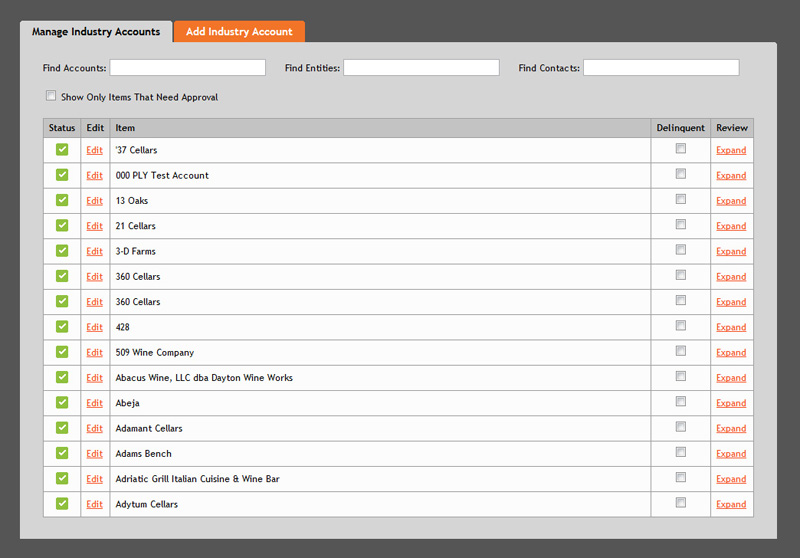800x558 pixels.
Task: Edit the 509 Wine Company account
Action: point(94,352)
